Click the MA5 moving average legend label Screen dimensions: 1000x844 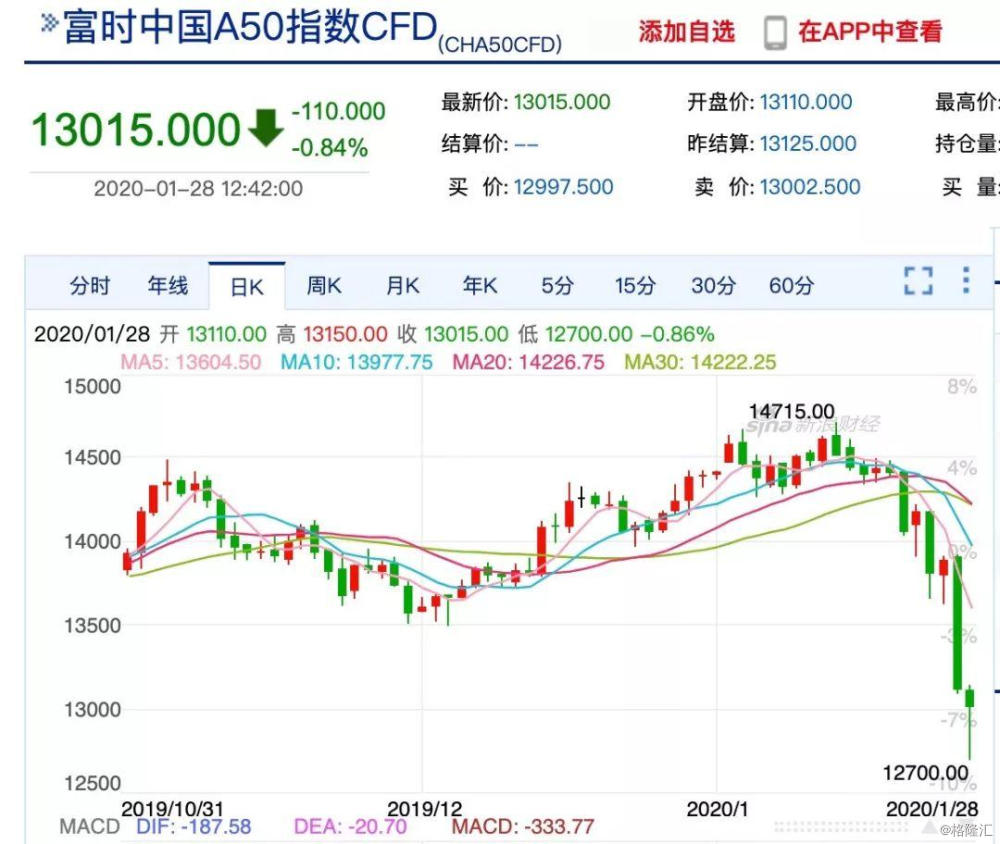pyautogui.click(x=191, y=362)
